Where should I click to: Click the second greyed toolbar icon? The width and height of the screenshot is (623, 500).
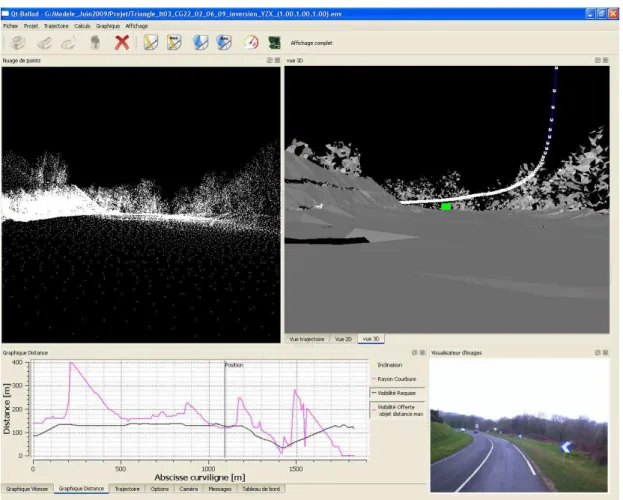[x=44, y=43]
